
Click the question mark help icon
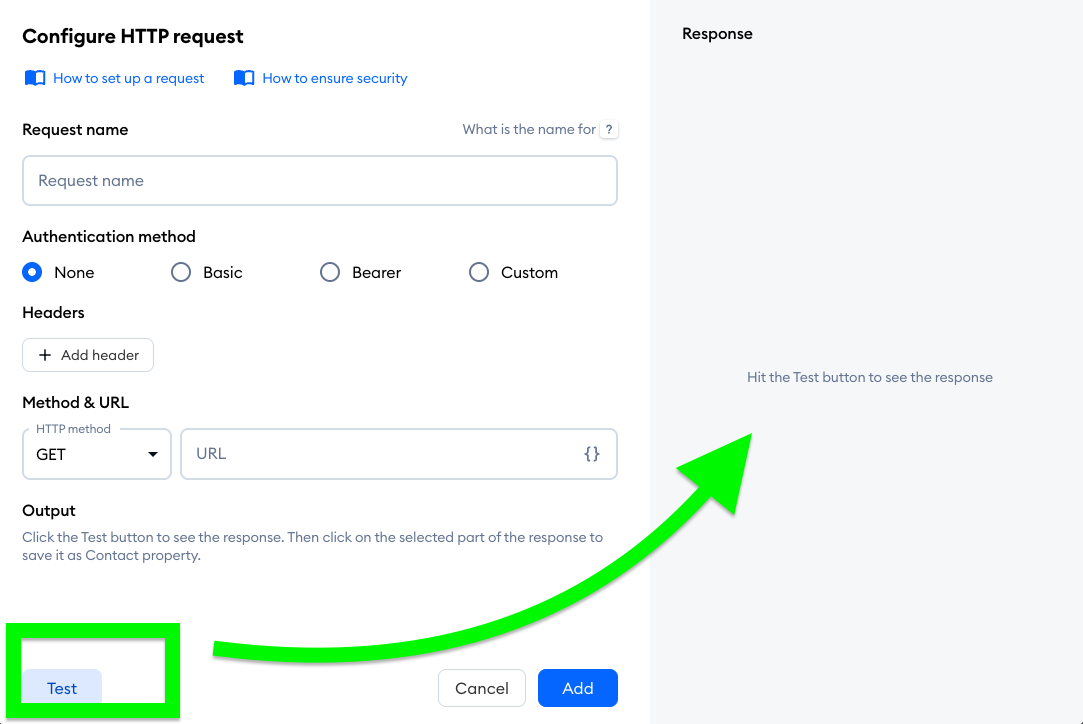608,129
